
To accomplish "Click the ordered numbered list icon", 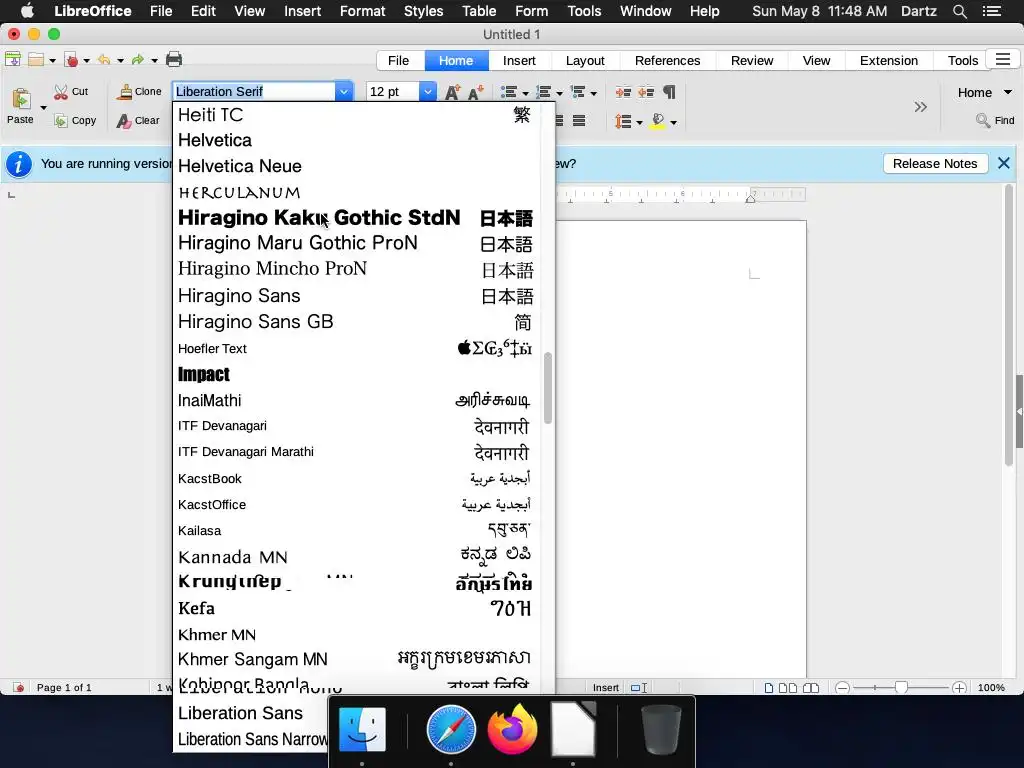I will [543, 92].
